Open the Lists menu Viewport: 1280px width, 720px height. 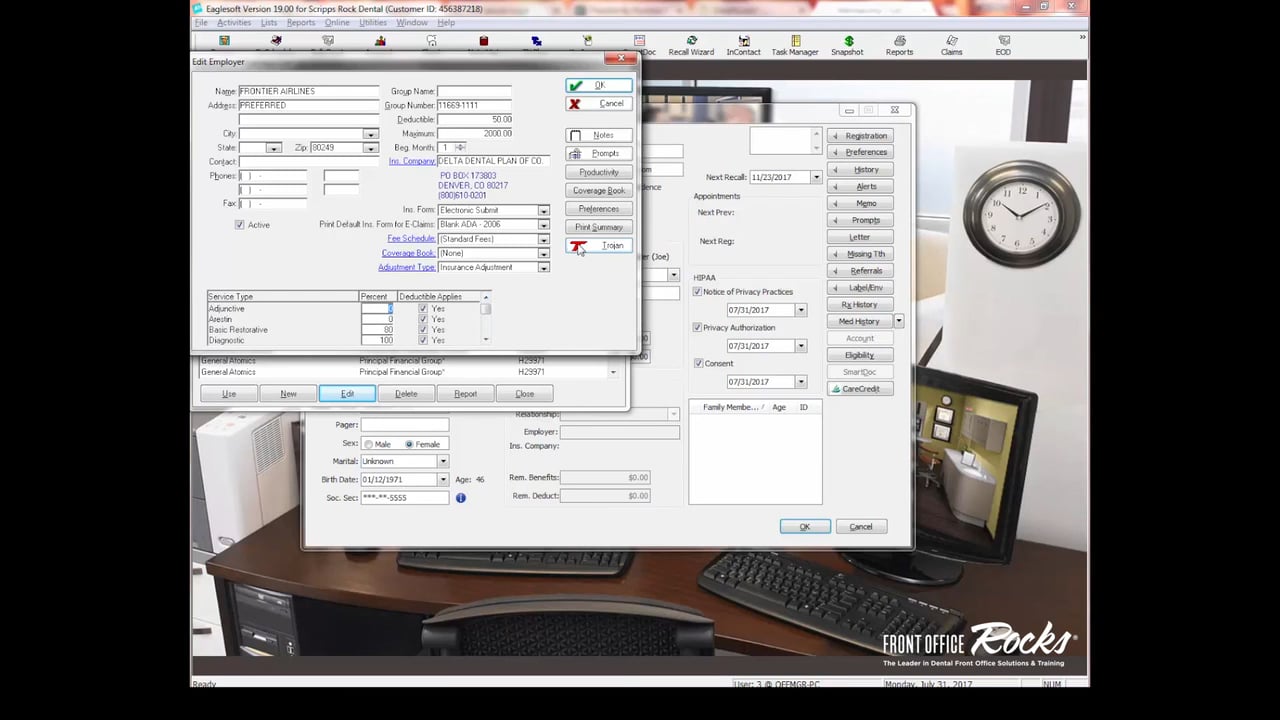pos(269,23)
